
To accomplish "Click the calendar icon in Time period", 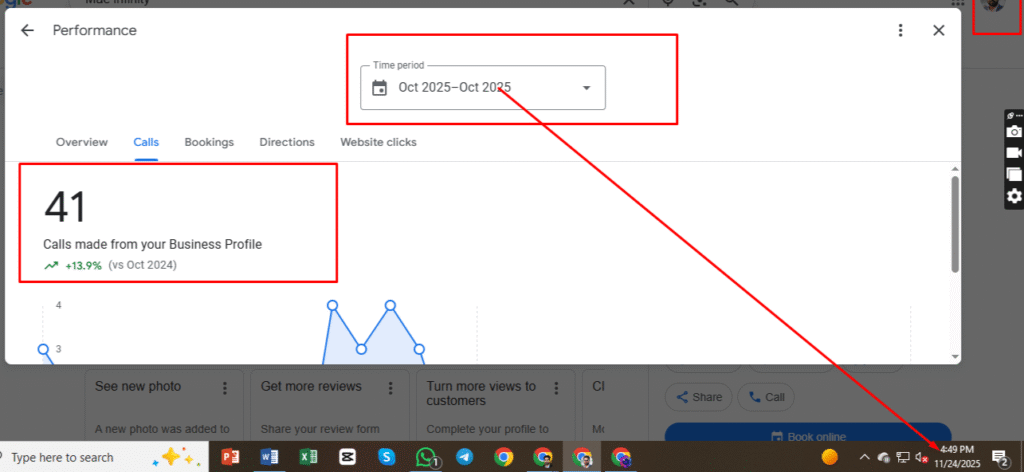I will pos(379,87).
